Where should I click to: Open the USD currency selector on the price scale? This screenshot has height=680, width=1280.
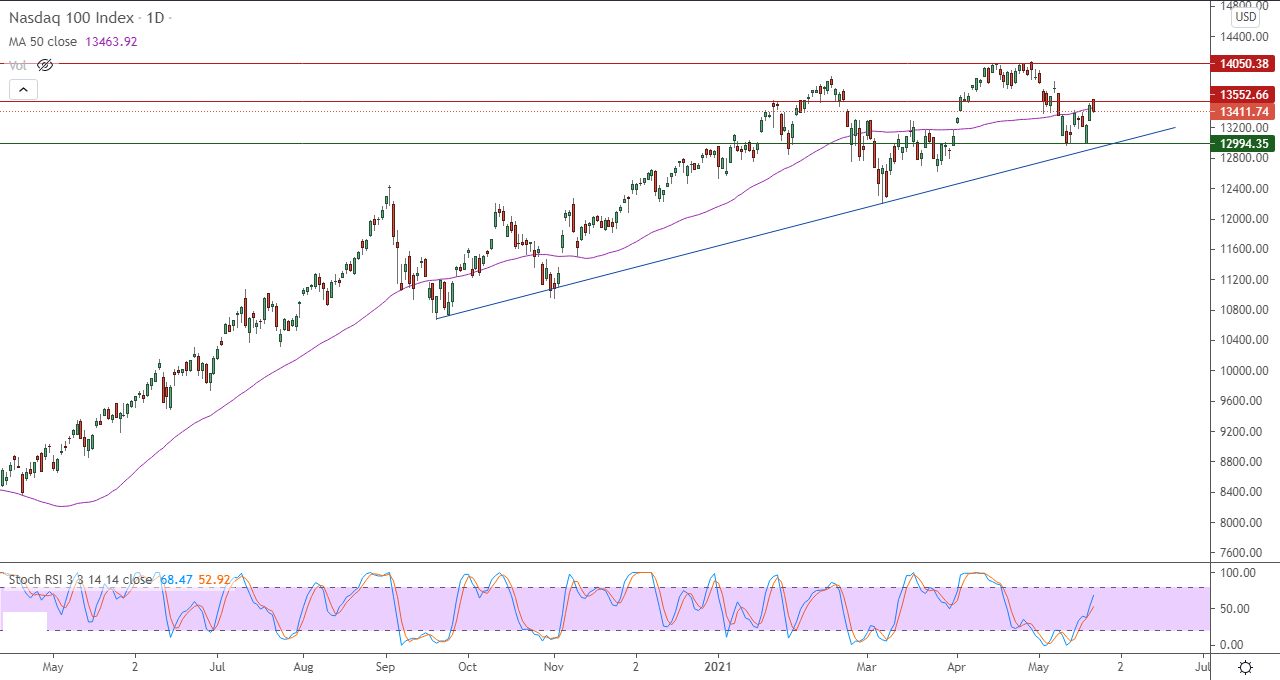[x=1245, y=17]
